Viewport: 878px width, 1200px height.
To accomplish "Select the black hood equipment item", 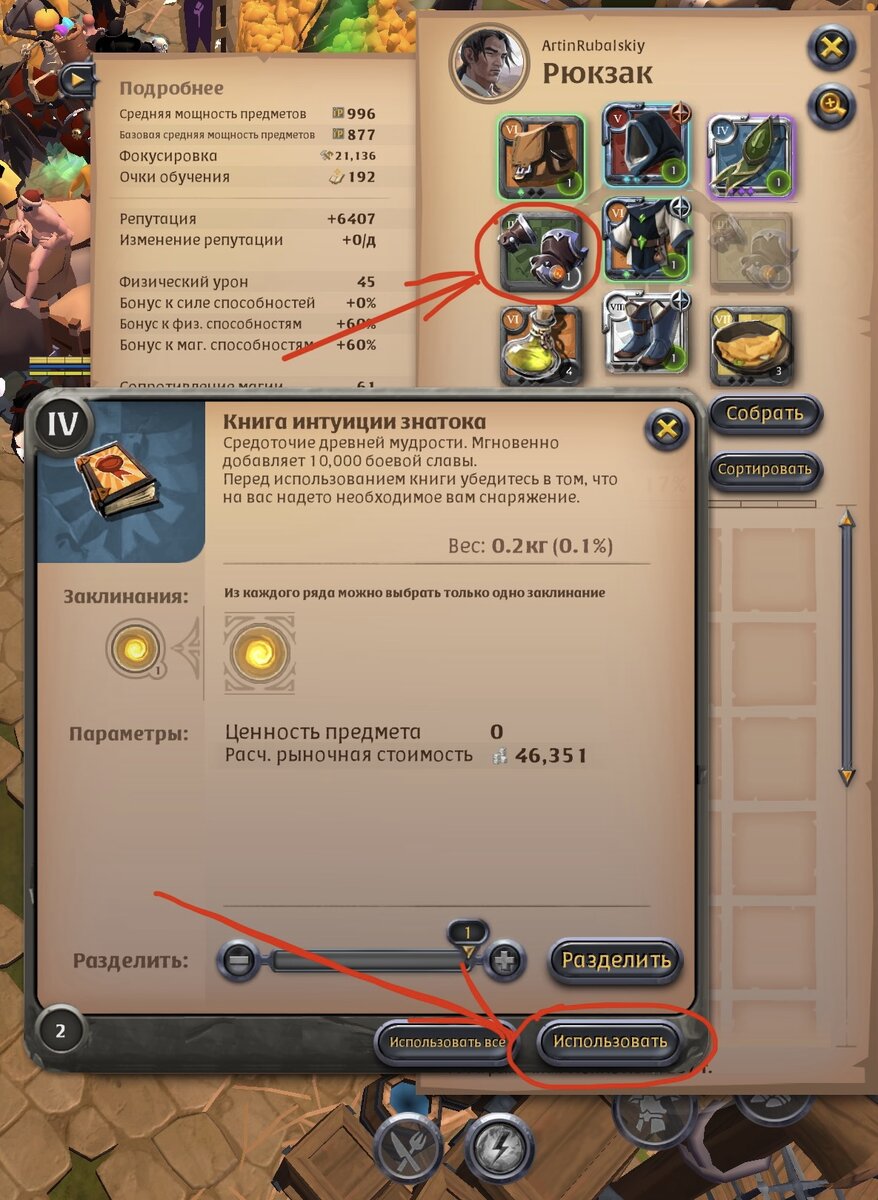I will point(647,155).
